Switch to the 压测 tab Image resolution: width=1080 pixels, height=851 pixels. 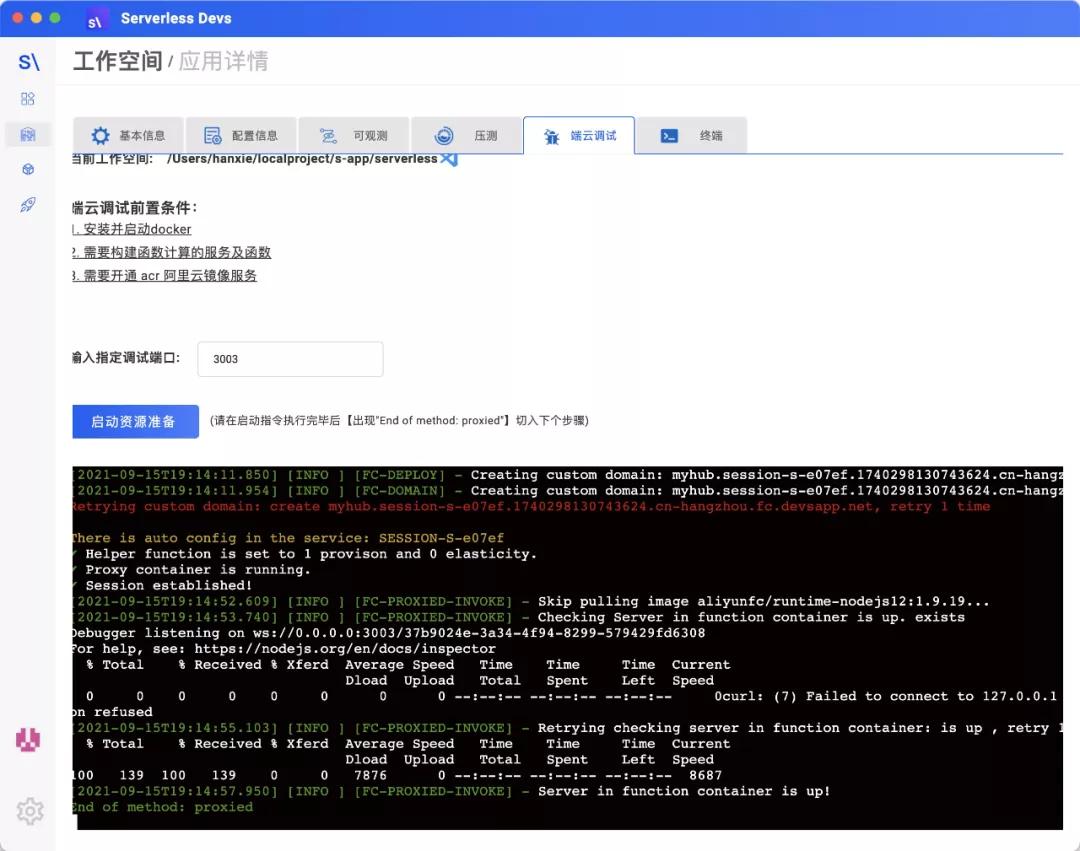point(466,136)
